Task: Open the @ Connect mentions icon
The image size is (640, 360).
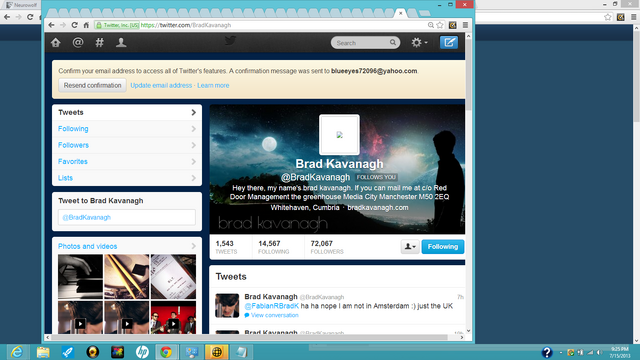Action: [78, 42]
